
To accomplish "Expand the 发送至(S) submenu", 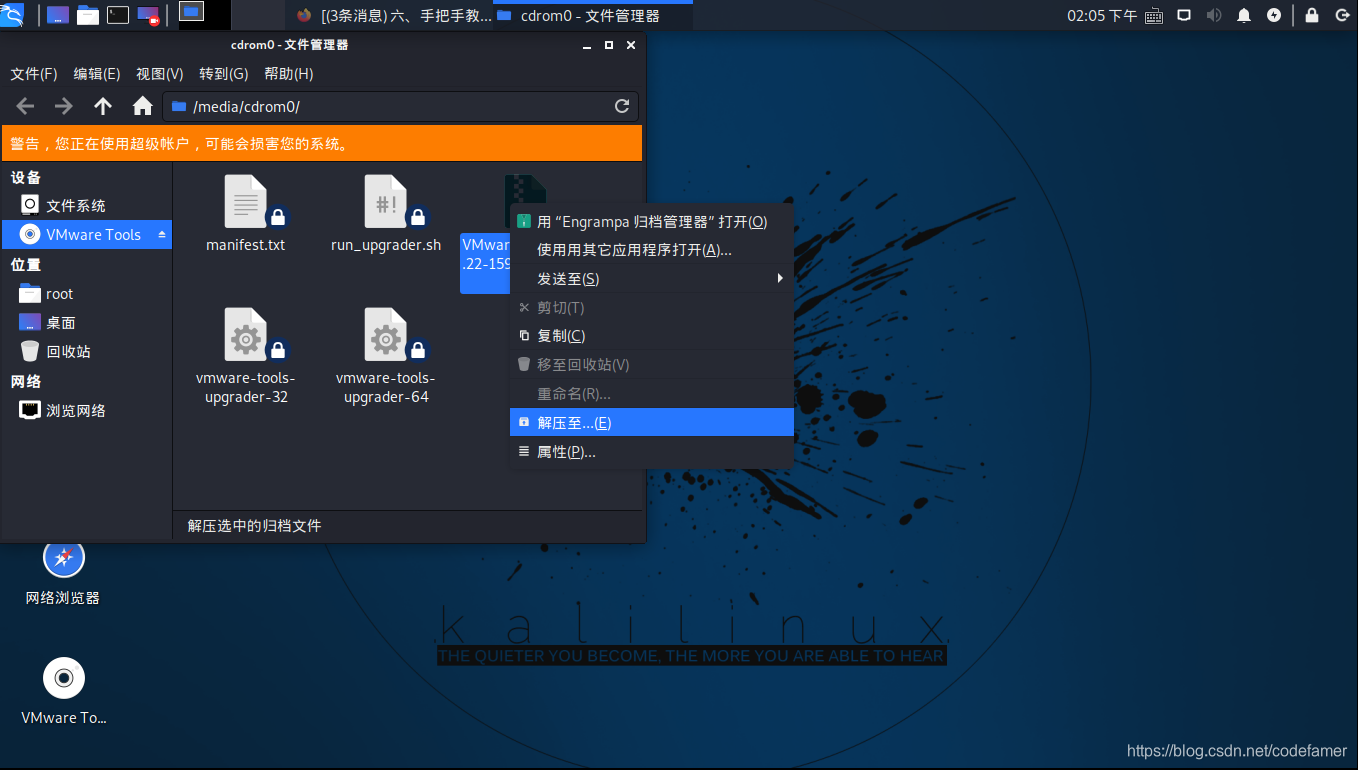I will [x=652, y=279].
